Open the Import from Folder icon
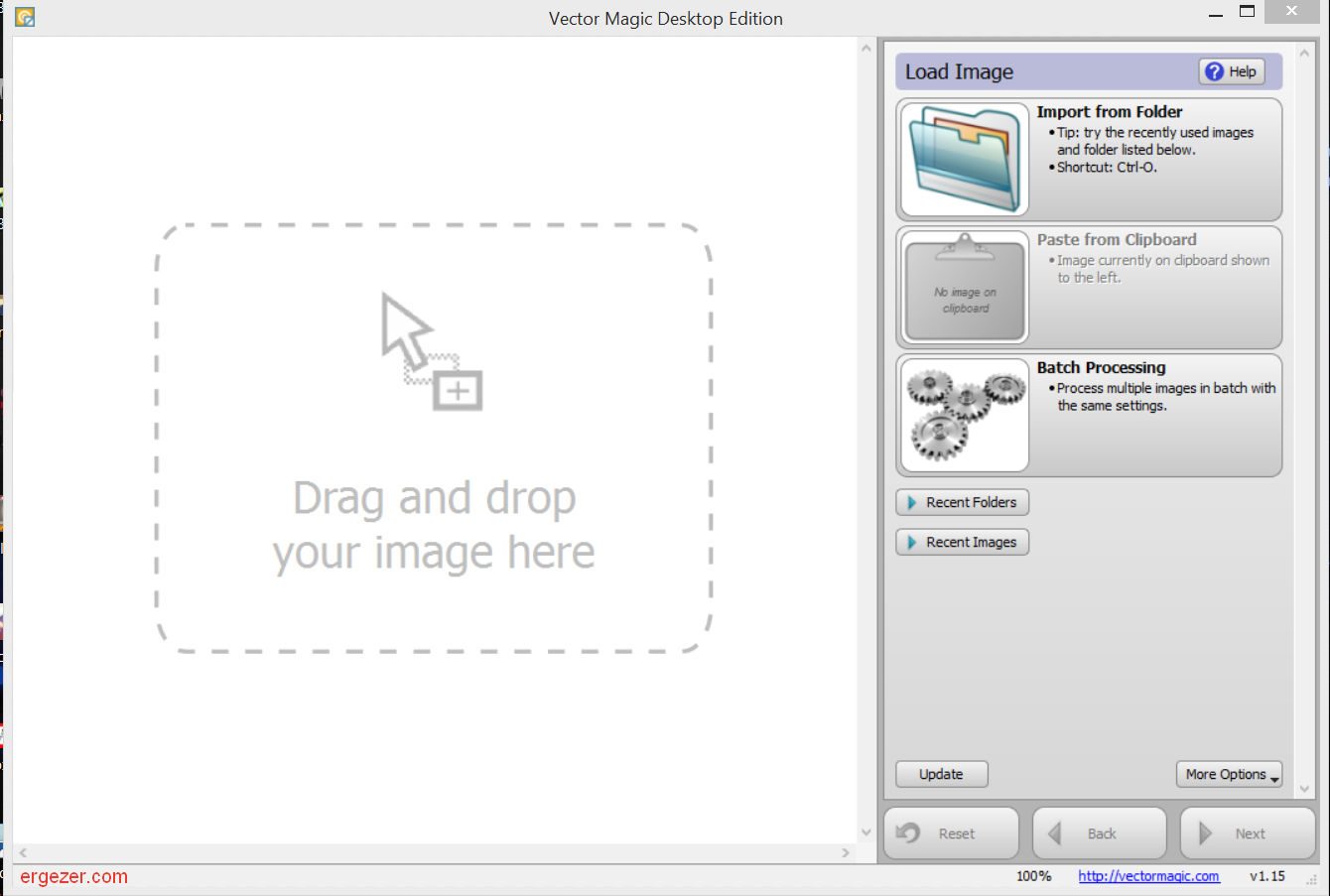 (x=965, y=160)
